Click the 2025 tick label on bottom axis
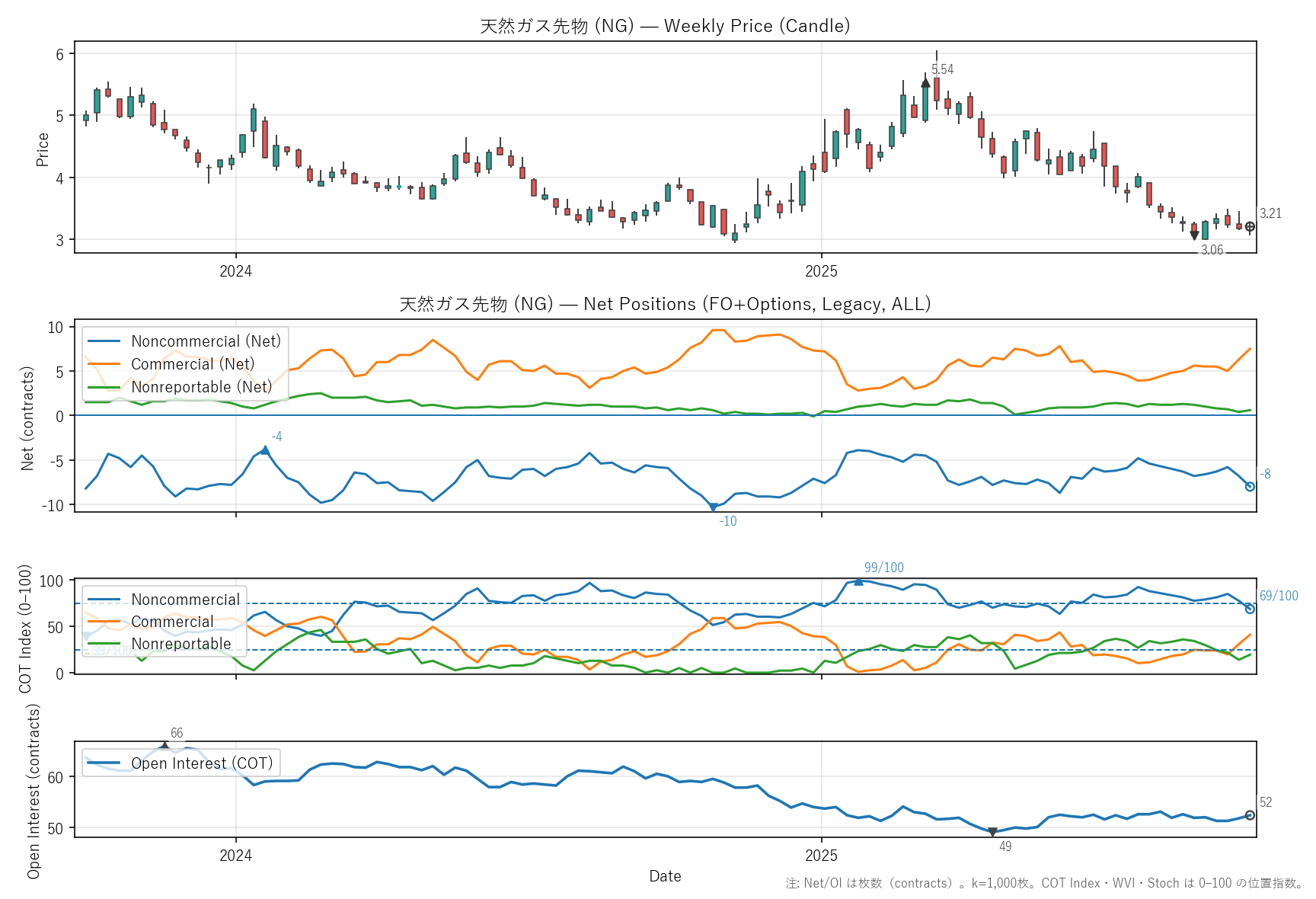The width and height of the screenshot is (1316, 899). click(821, 856)
